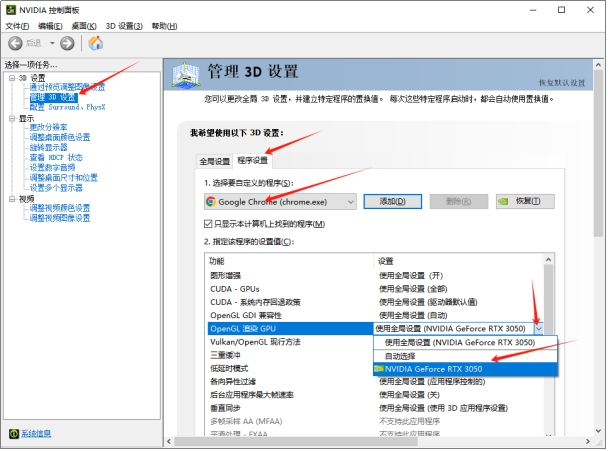Select 旋转显示器 in tree
This screenshot has height=451, width=608.
click(x=48, y=147)
